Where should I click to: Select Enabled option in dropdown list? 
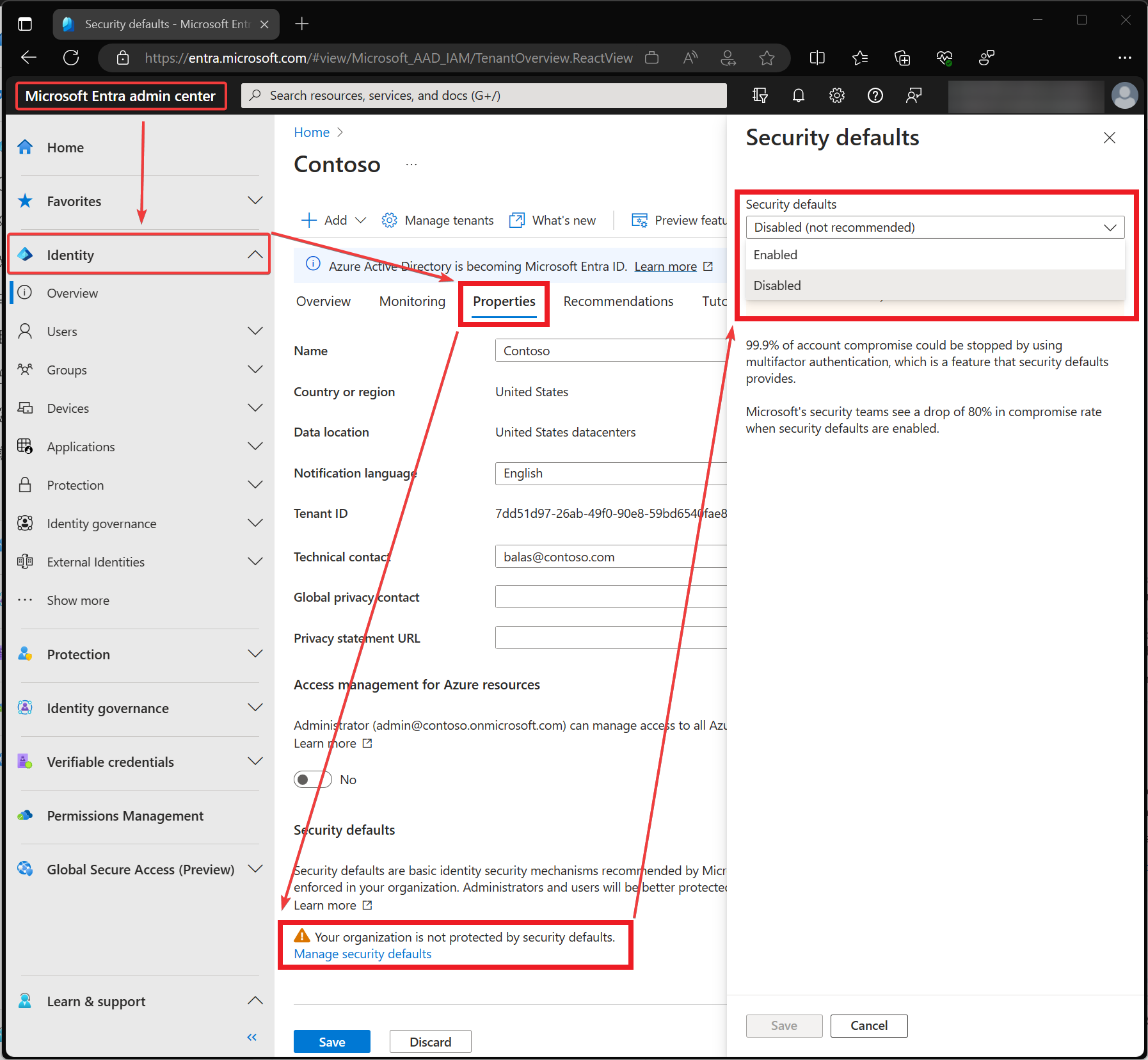pyautogui.click(x=776, y=255)
